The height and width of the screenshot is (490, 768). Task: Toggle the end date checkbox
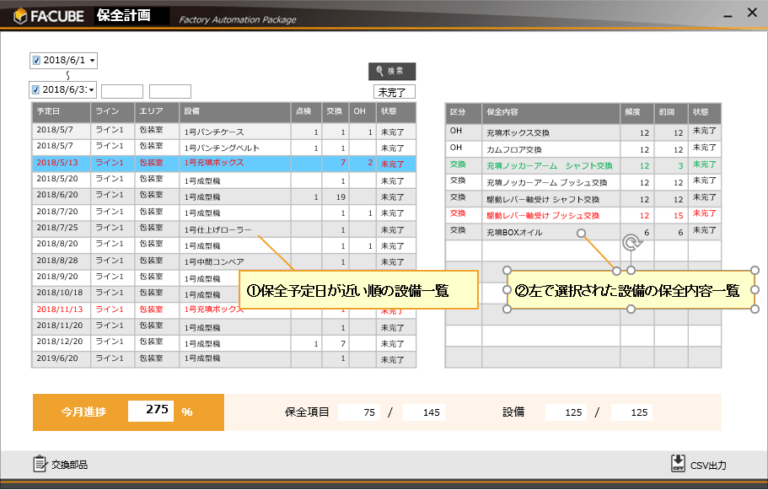[37, 90]
